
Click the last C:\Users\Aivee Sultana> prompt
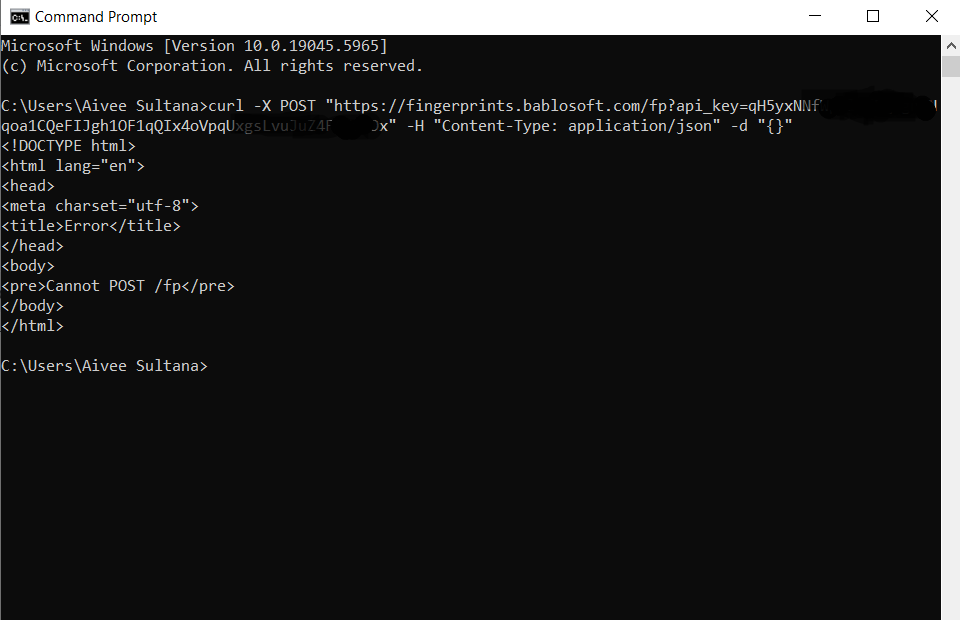[x=104, y=366]
